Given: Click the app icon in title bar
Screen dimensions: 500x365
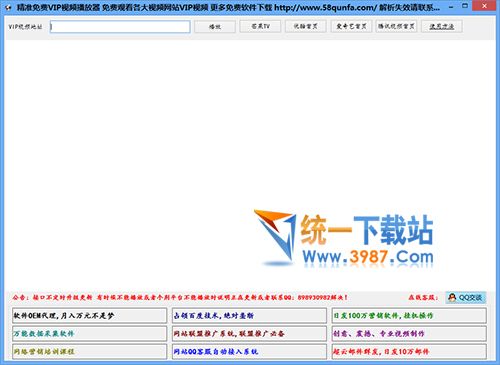Looking at the screenshot, I should tap(8, 7).
